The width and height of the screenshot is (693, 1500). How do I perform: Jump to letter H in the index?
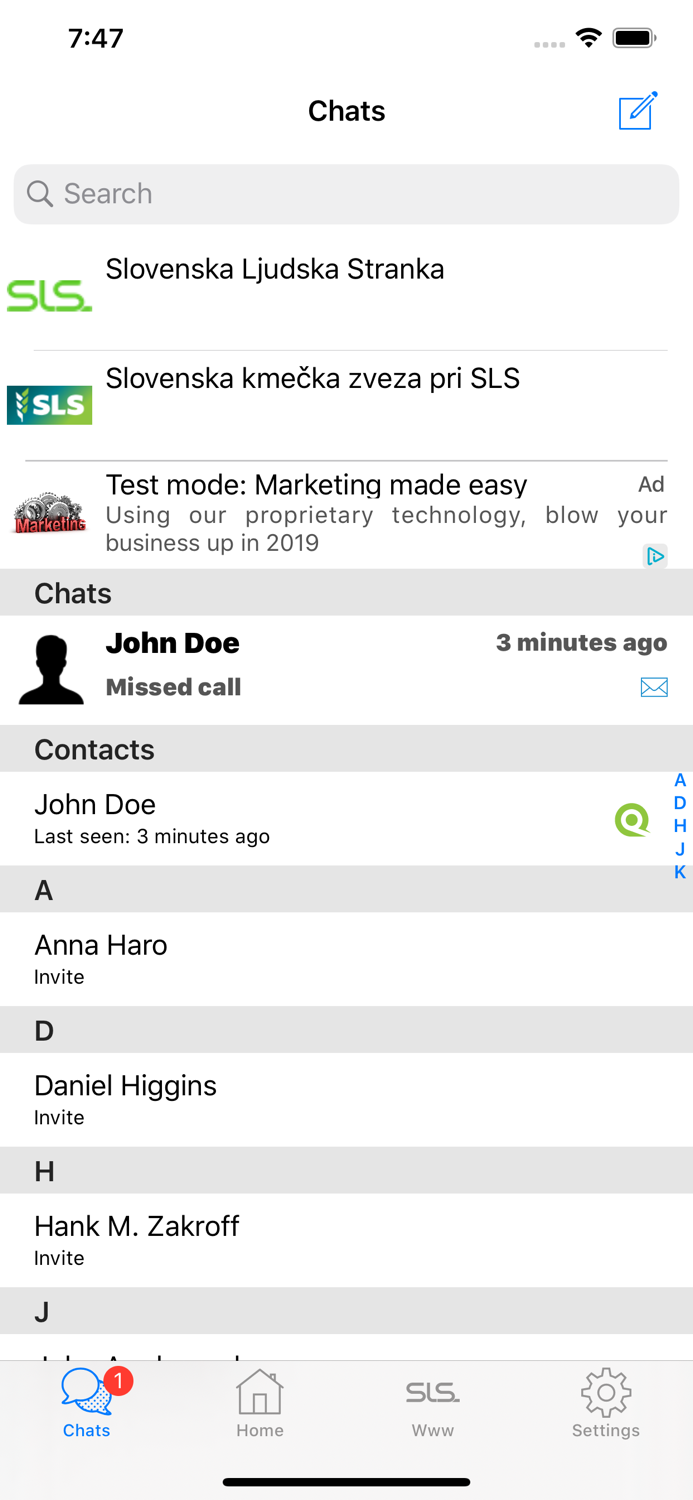click(680, 826)
